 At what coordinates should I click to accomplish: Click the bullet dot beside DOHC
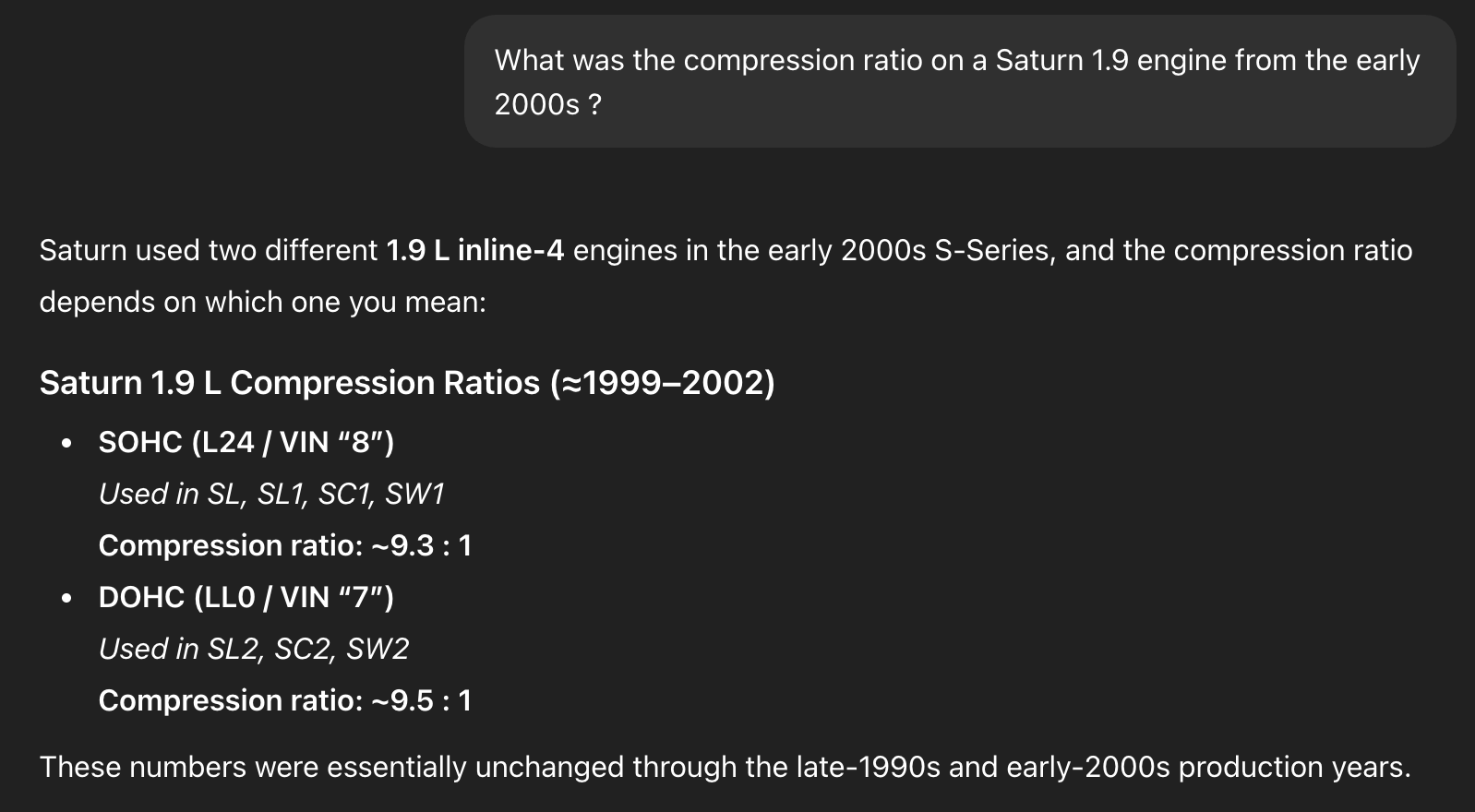[x=66, y=599]
